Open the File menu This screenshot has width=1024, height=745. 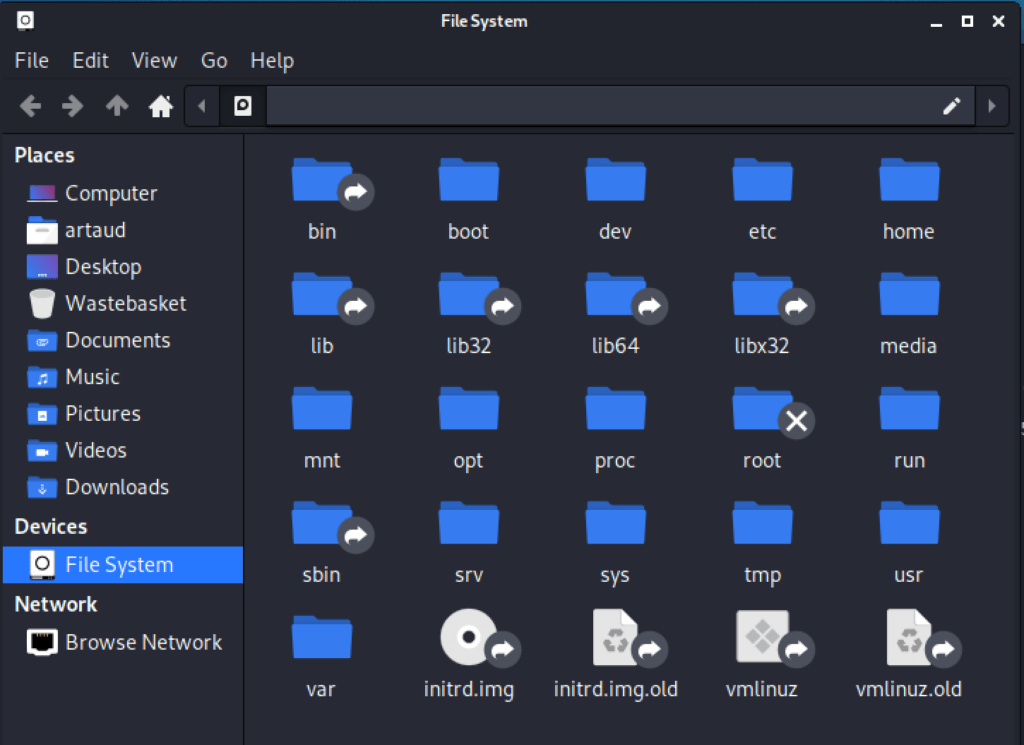point(31,61)
